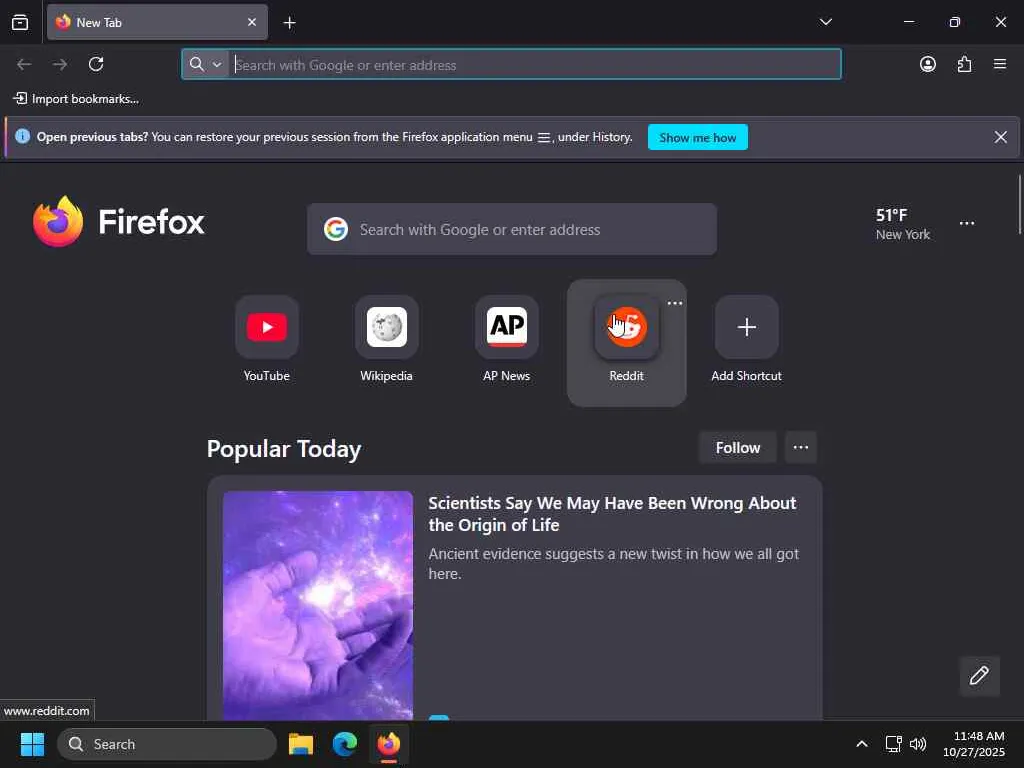Open the Windows Start menu
This screenshot has width=1024, height=768.
(32, 744)
